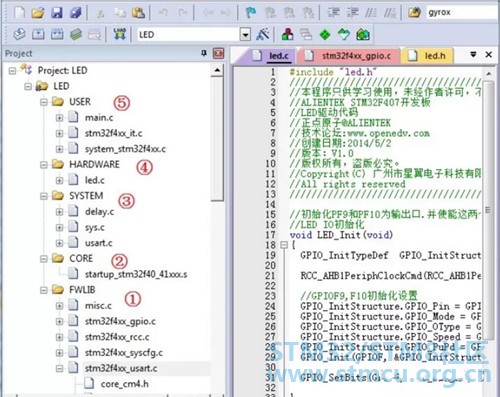Click the green diamond pack installer icon
This screenshot has height=397, width=500.
coord(325,34)
